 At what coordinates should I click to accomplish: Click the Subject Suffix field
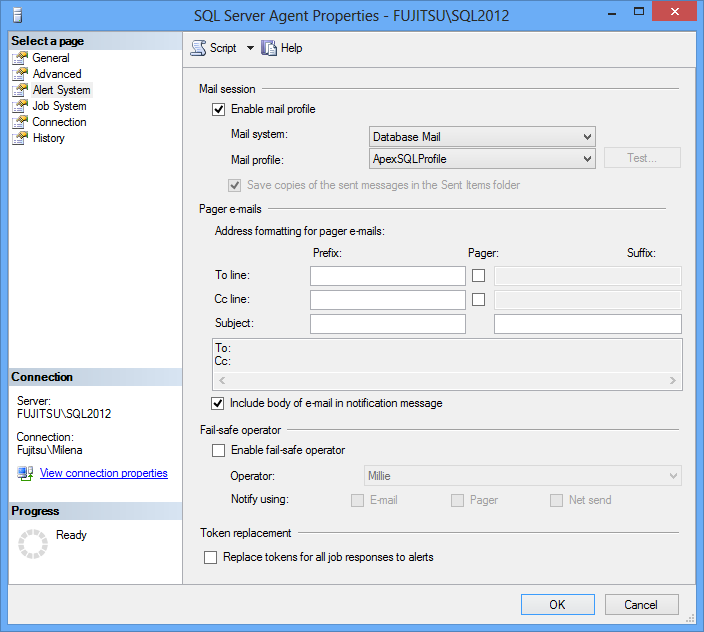tap(588, 324)
